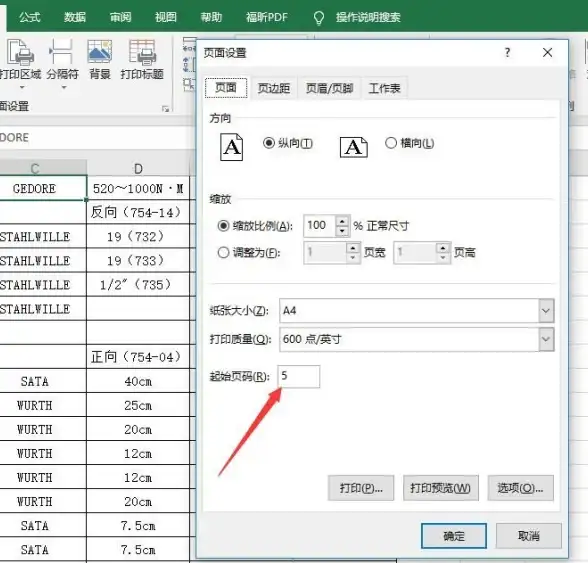This screenshot has width=588, height=563.
Task: Increase the 页宽 pages wide spinner
Action: click(x=353, y=248)
